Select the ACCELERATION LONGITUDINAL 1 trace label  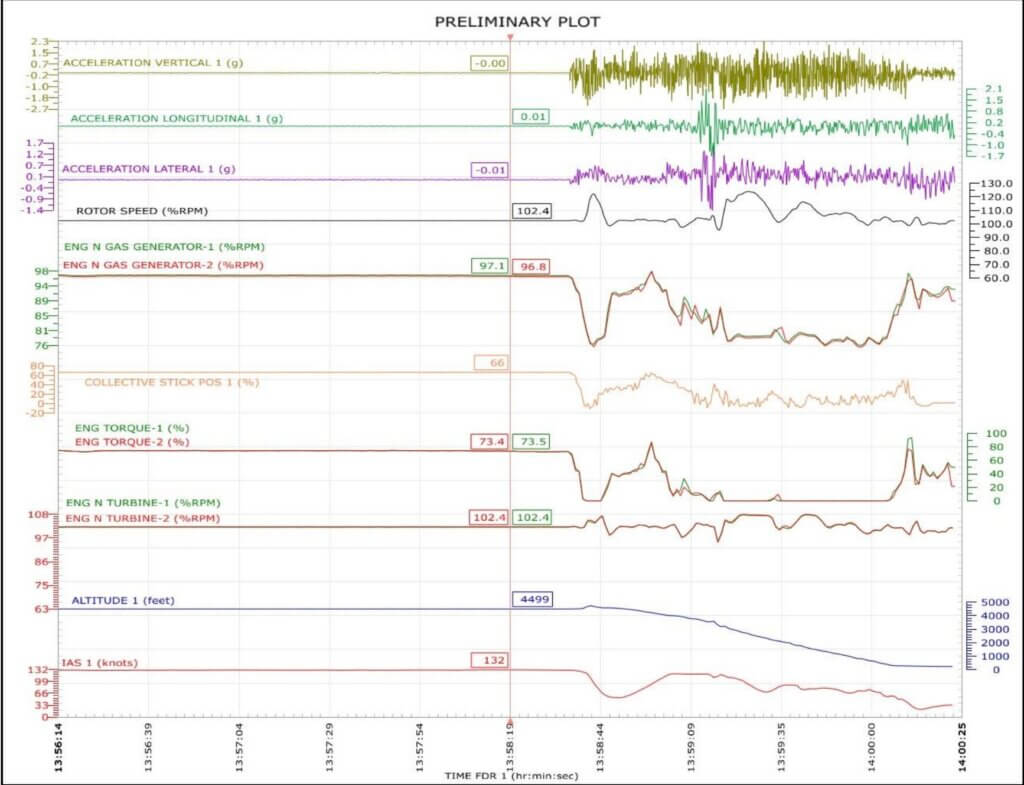point(179,117)
